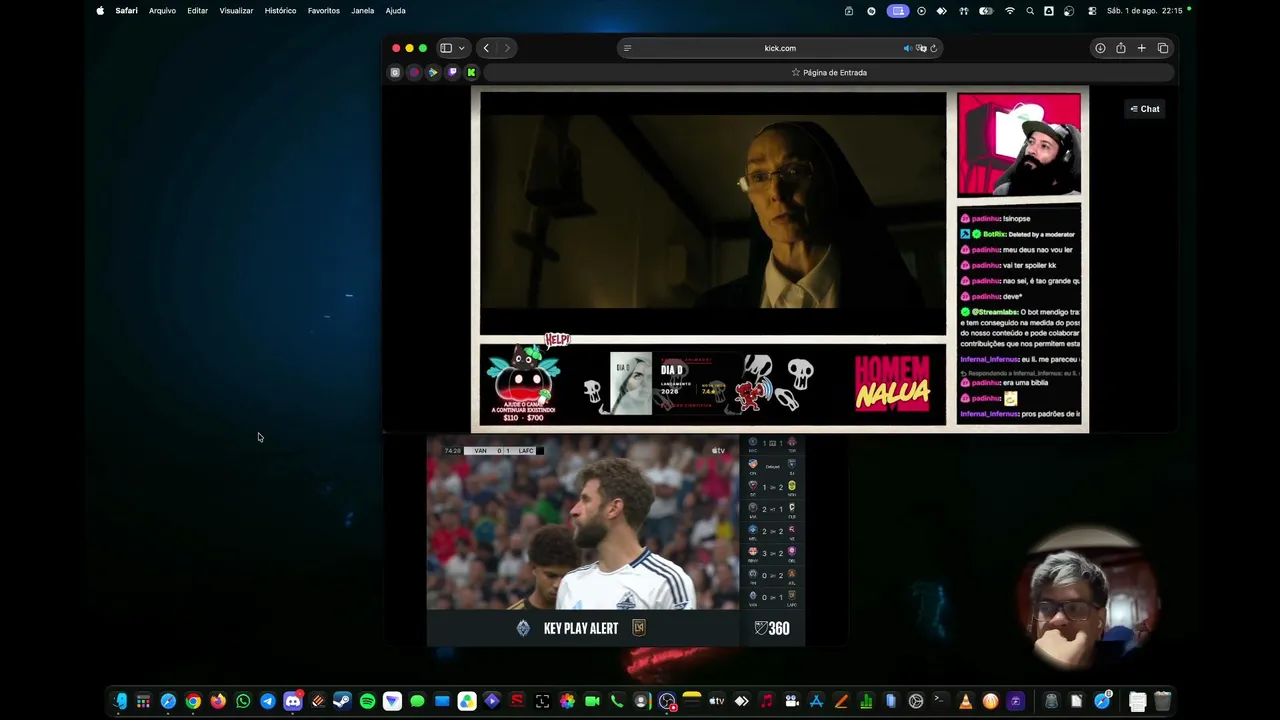Viewport: 1280px width, 720px height.
Task: Open Telegram from the Dock
Action: click(268, 701)
